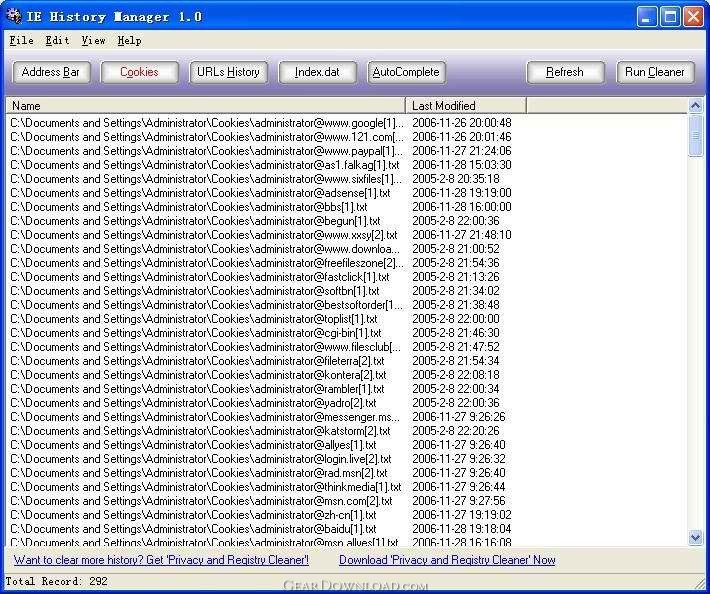The image size is (710, 594).
Task: Open the File menu
Action: point(21,40)
